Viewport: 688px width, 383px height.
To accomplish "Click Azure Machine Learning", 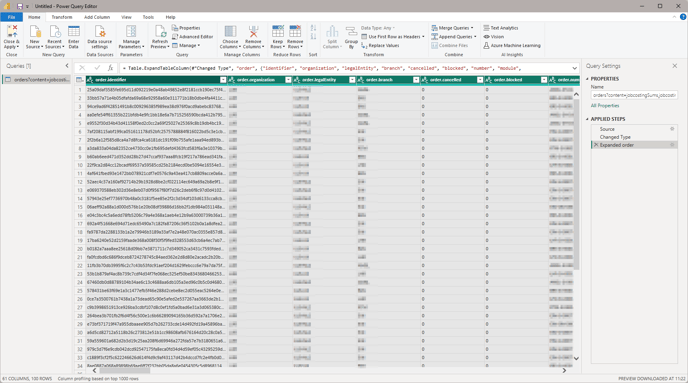I will 512,46.
